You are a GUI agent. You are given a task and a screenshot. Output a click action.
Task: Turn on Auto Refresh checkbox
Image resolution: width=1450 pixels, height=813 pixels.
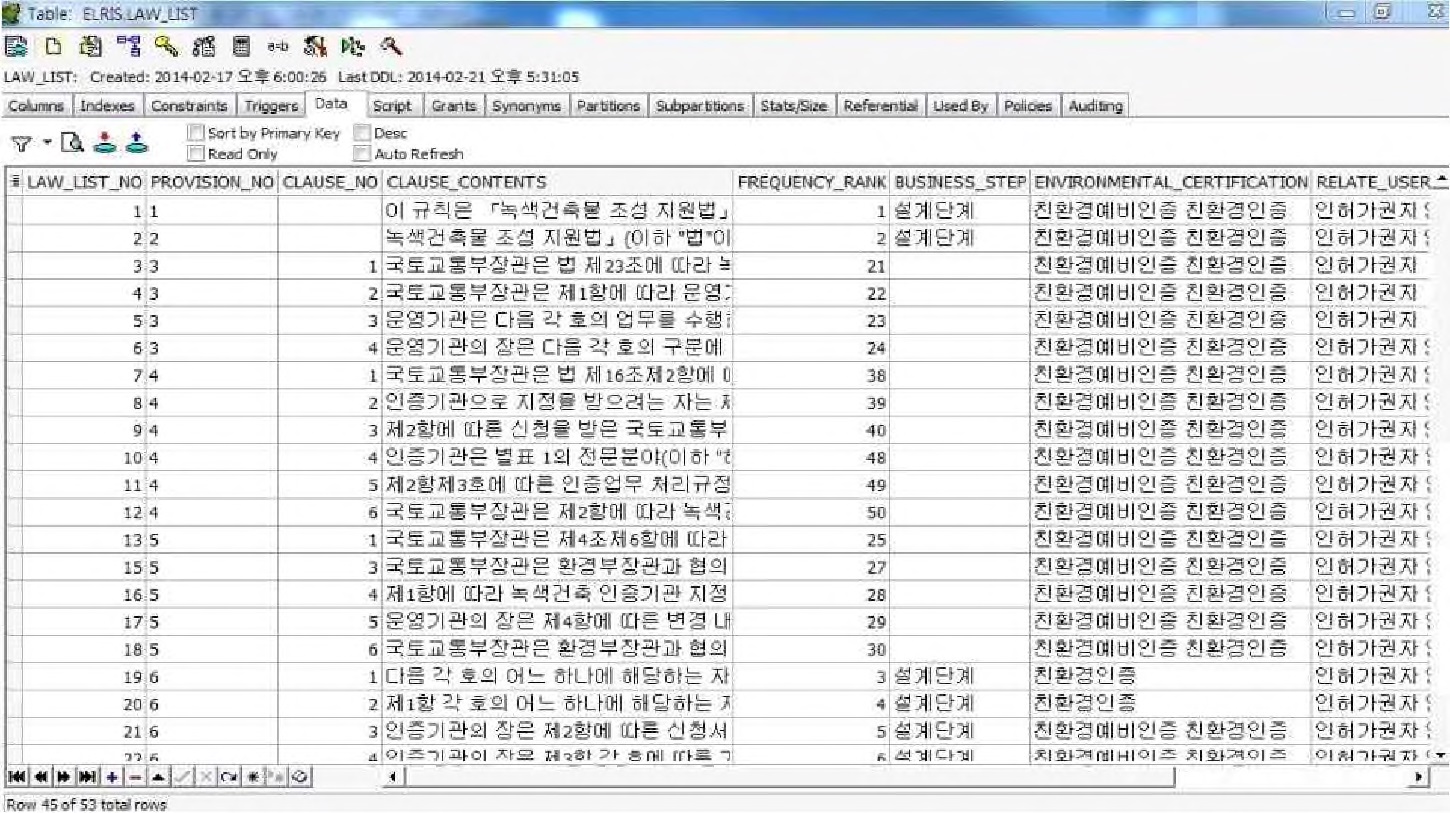coord(362,154)
